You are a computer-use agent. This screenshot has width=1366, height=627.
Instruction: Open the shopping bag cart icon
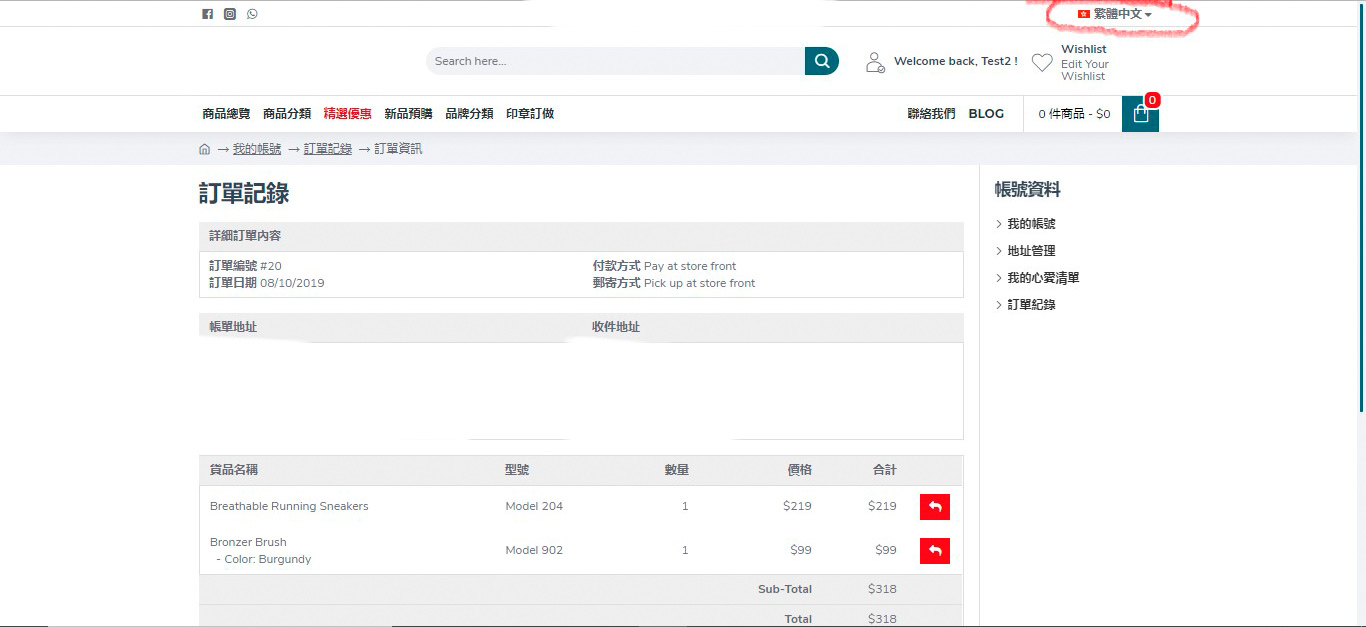[x=1140, y=114]
